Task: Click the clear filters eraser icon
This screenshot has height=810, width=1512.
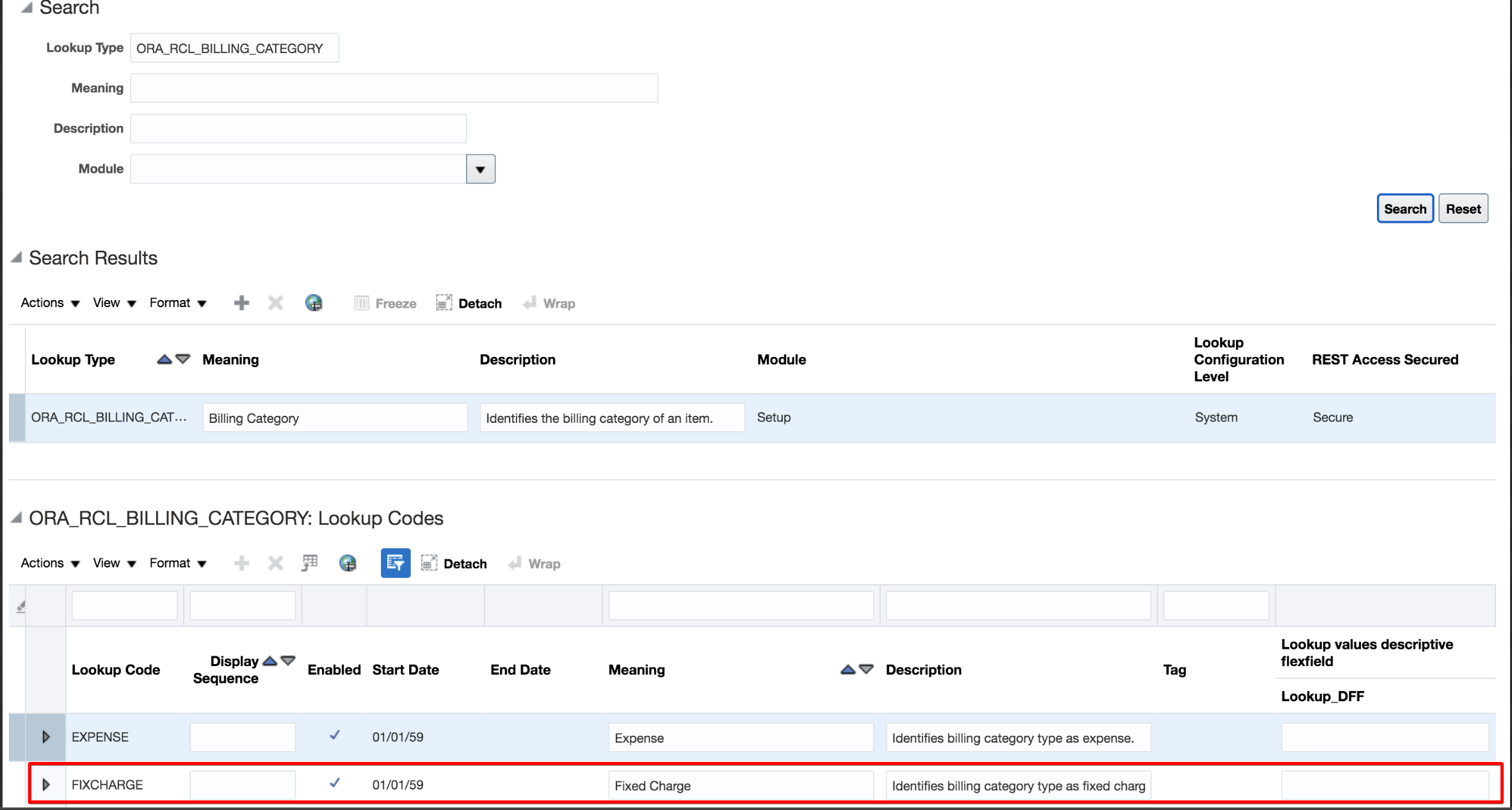Action: [x=21, y=606]
